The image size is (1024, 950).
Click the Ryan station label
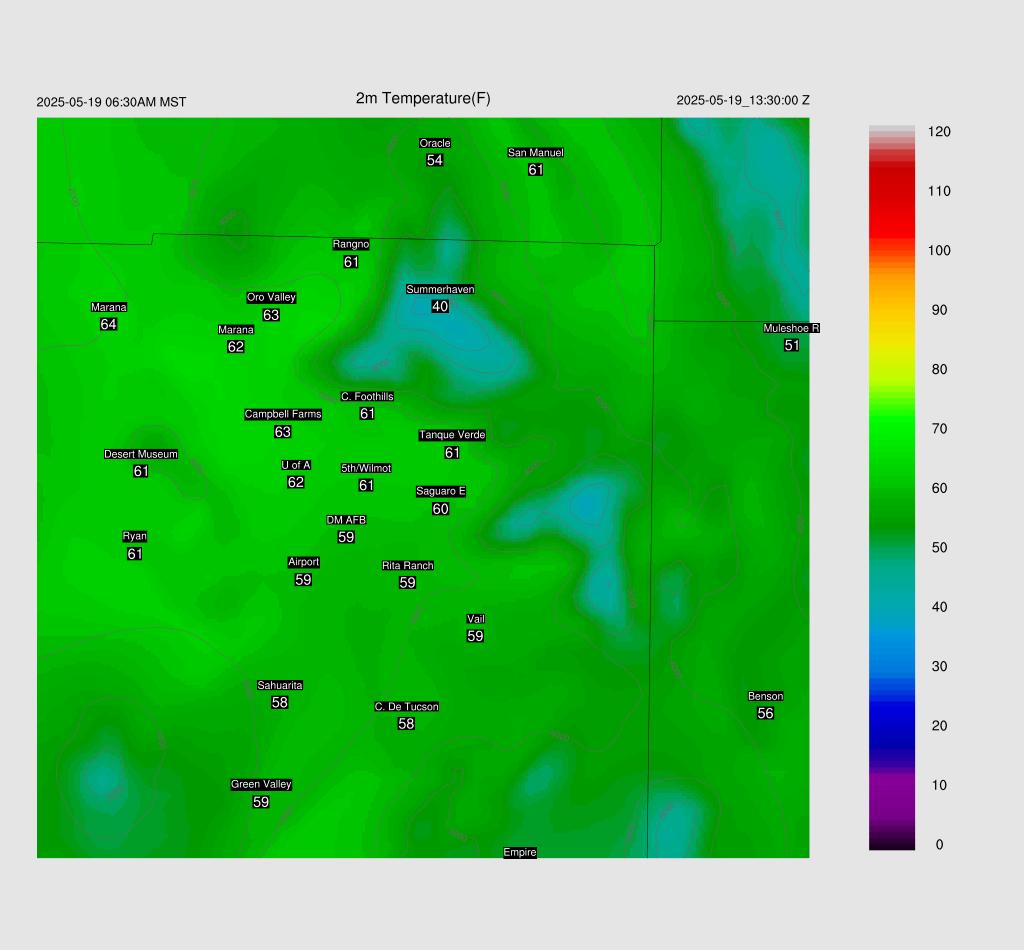click(x=135, y=536)
